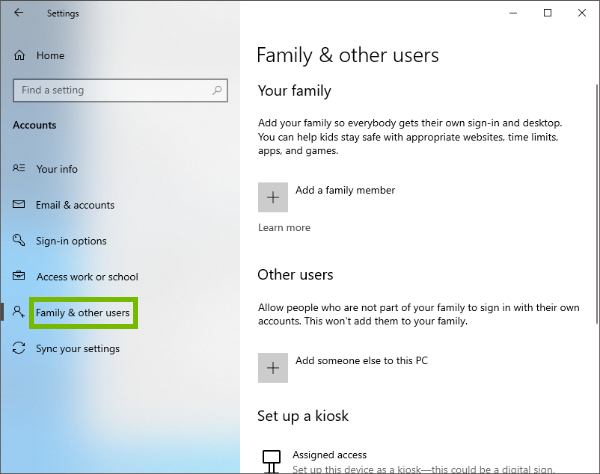Click Add someone else to this PC

click(x=362, y=360)
